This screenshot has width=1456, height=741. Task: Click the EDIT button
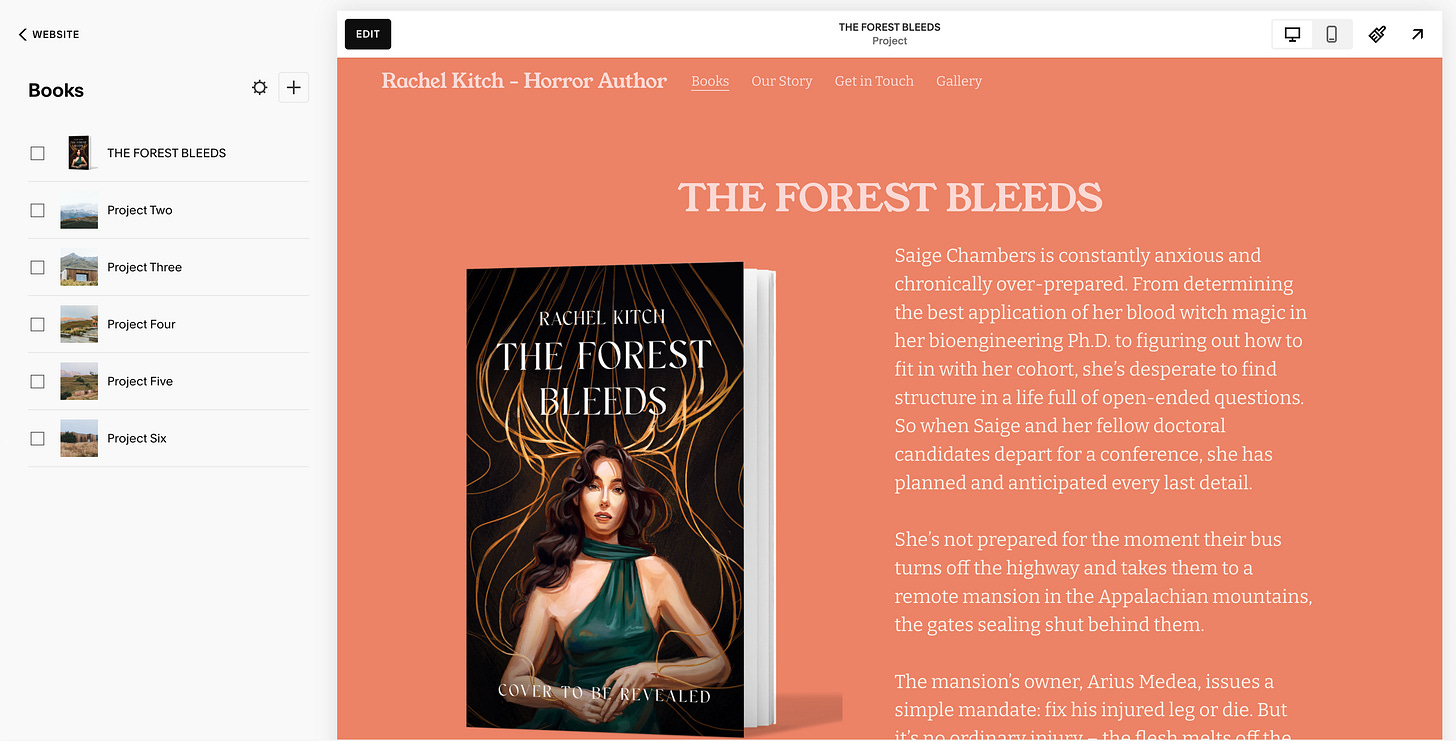pos(368,34)
